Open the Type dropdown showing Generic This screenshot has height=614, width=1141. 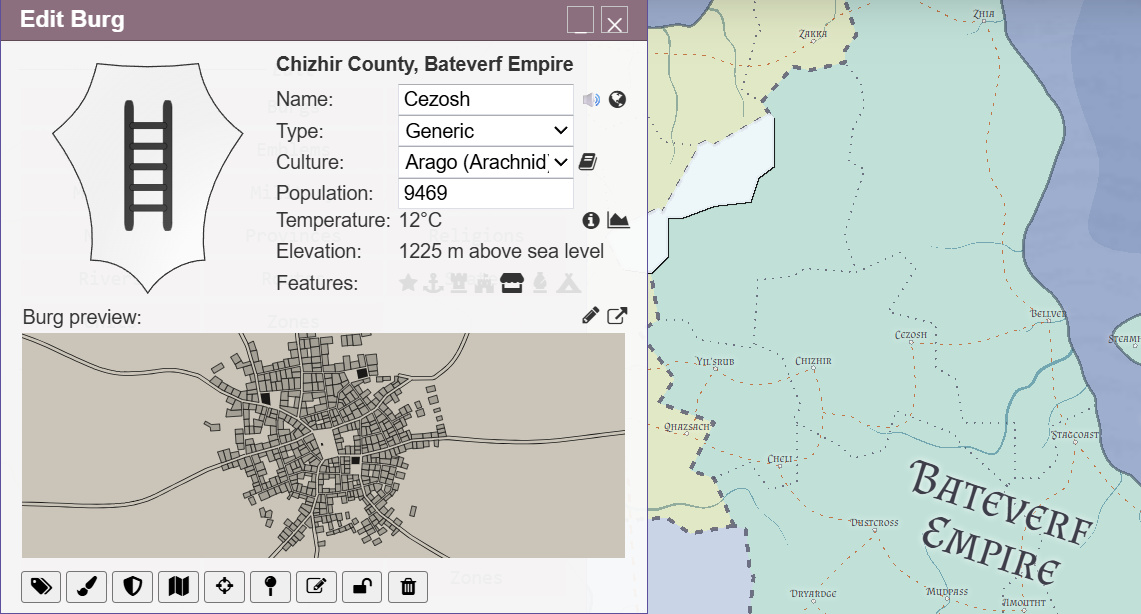coord(485,131)
